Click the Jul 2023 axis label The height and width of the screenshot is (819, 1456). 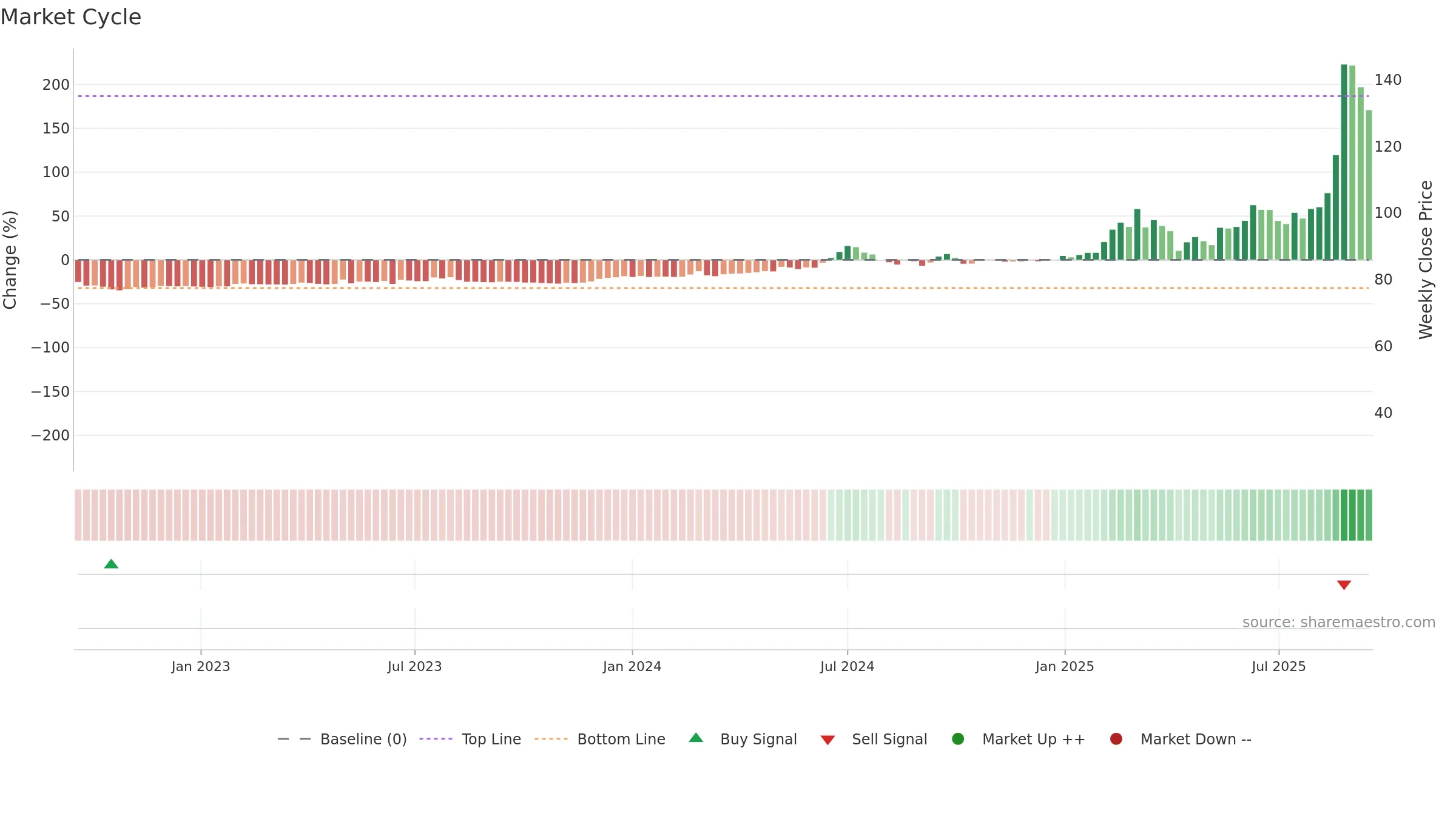click(x=415, y=666)
